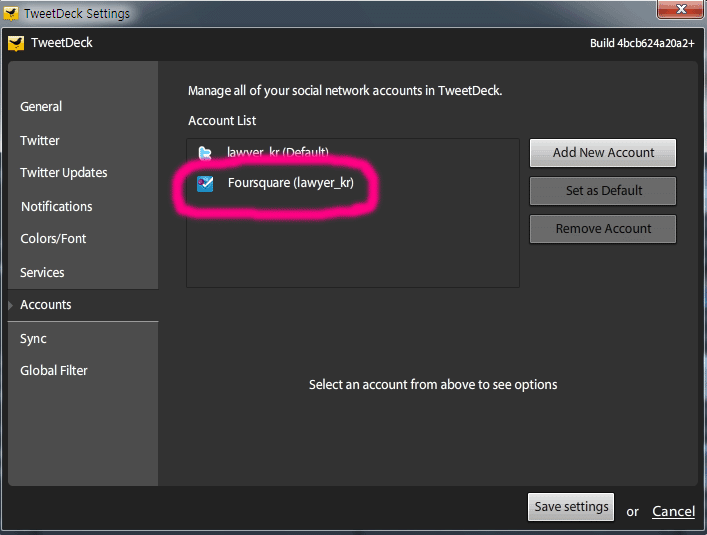Save settings with the bottom button
707x535 pixels.
click(x=571, y=507)
